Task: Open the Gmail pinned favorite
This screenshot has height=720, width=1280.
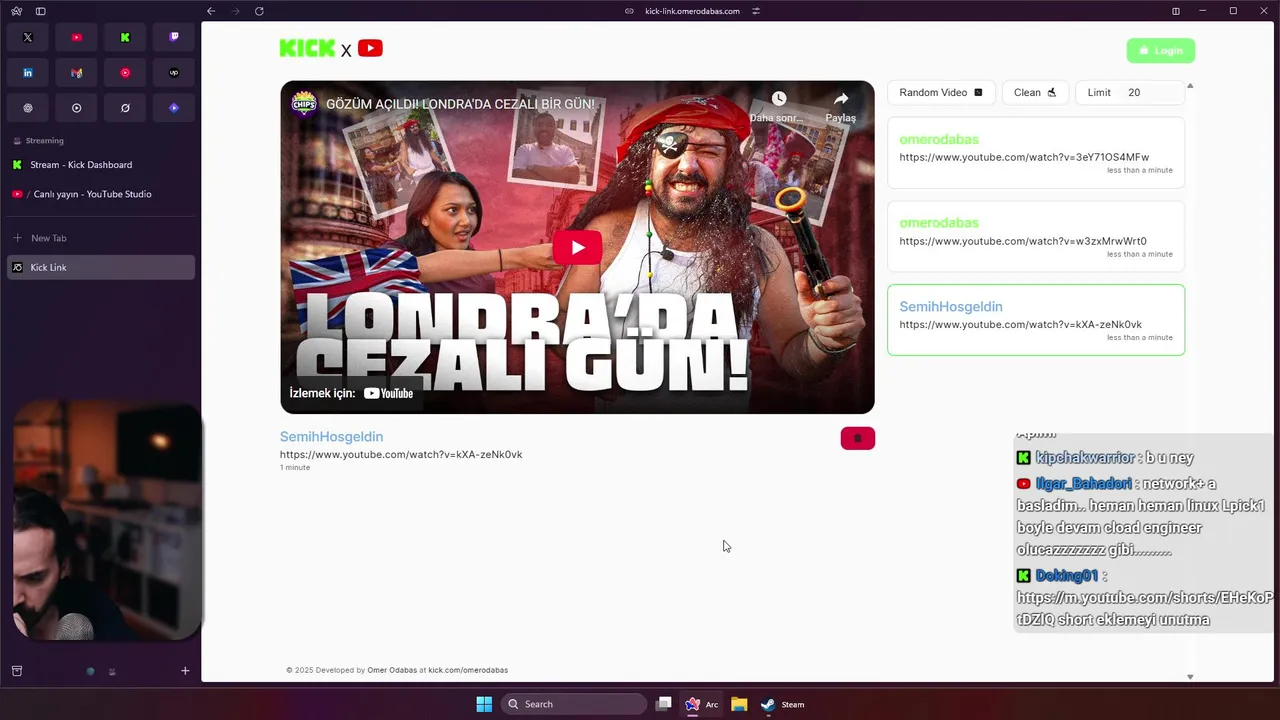Action: click(x=76, y=73)
